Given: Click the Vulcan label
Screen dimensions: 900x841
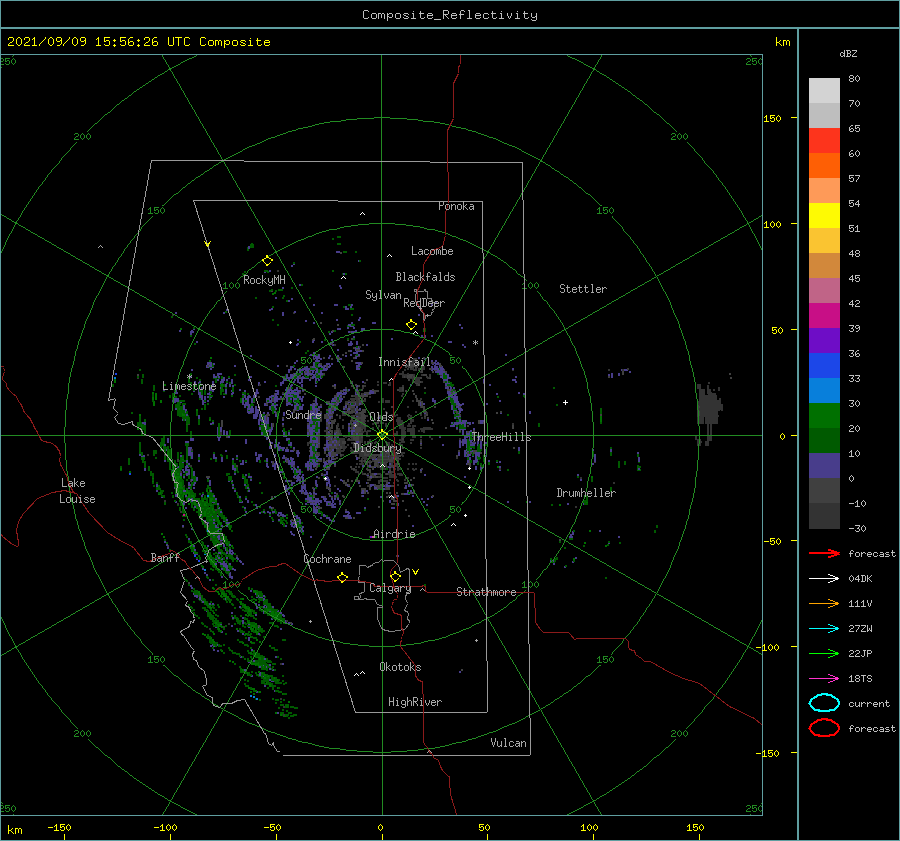Looking at the screenshot, I should point(509,743).
